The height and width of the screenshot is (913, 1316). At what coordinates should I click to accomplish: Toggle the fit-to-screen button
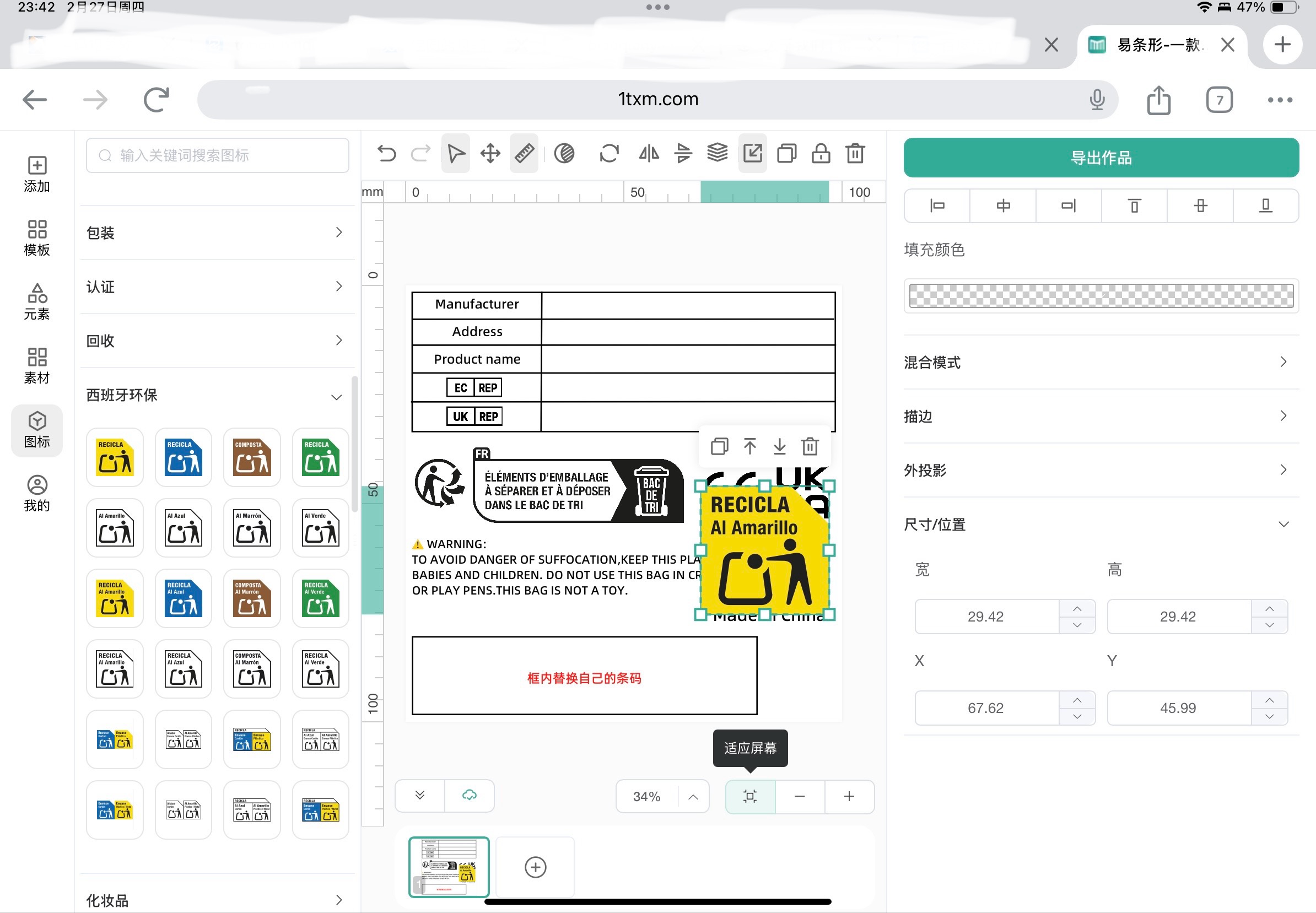[x=749, y=796]
